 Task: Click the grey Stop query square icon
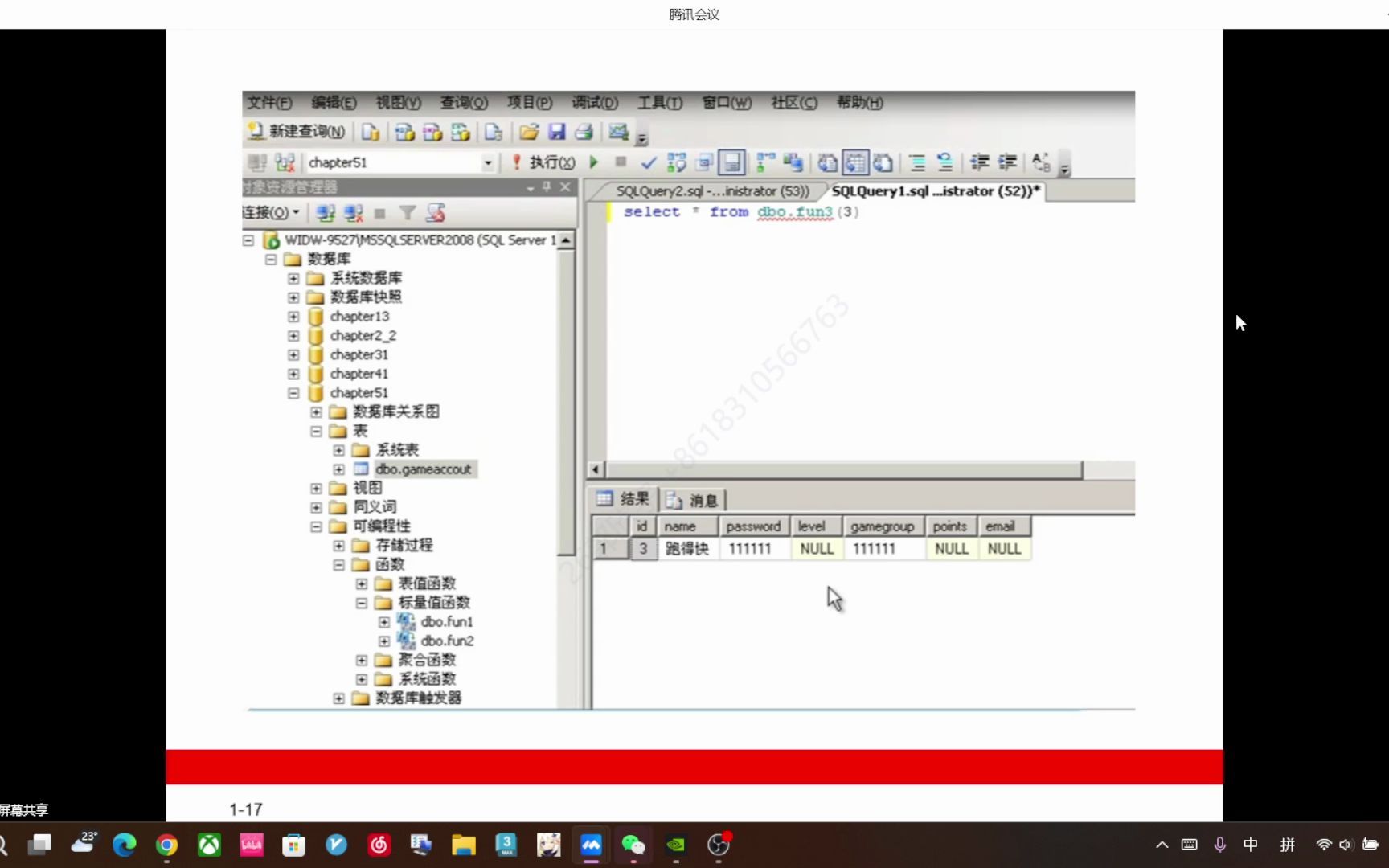click(621, 162)
